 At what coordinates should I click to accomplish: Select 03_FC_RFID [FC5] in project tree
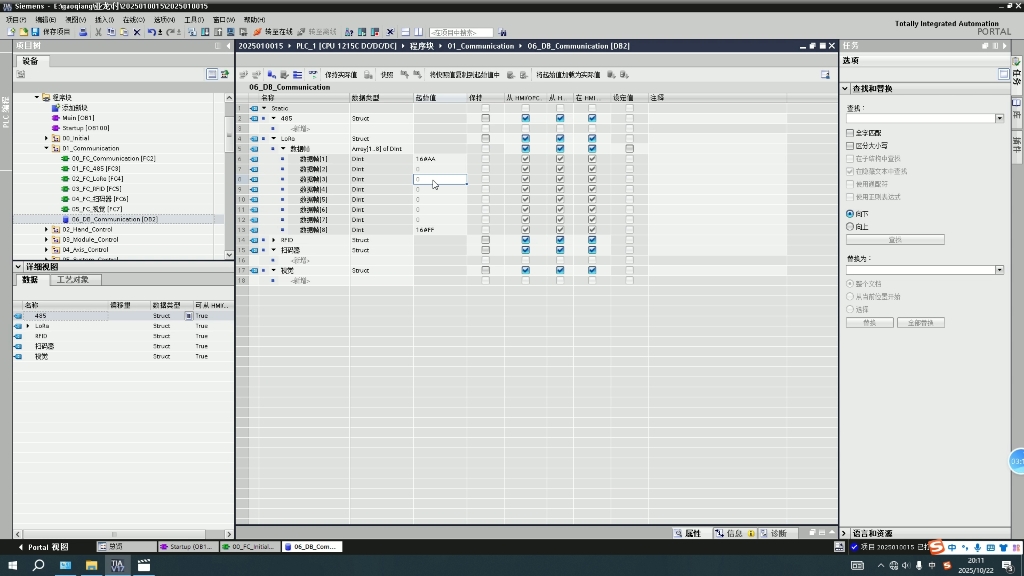tap(97, 189)
